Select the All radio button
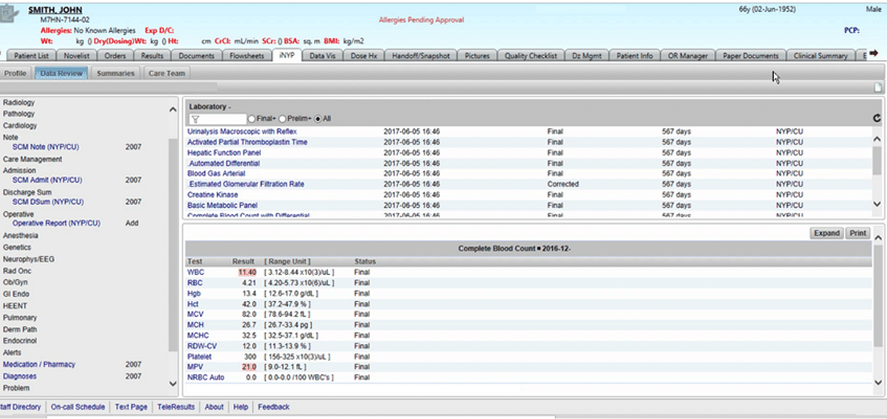Viewport: 887px width, 419px height. (x=318, y=119)
